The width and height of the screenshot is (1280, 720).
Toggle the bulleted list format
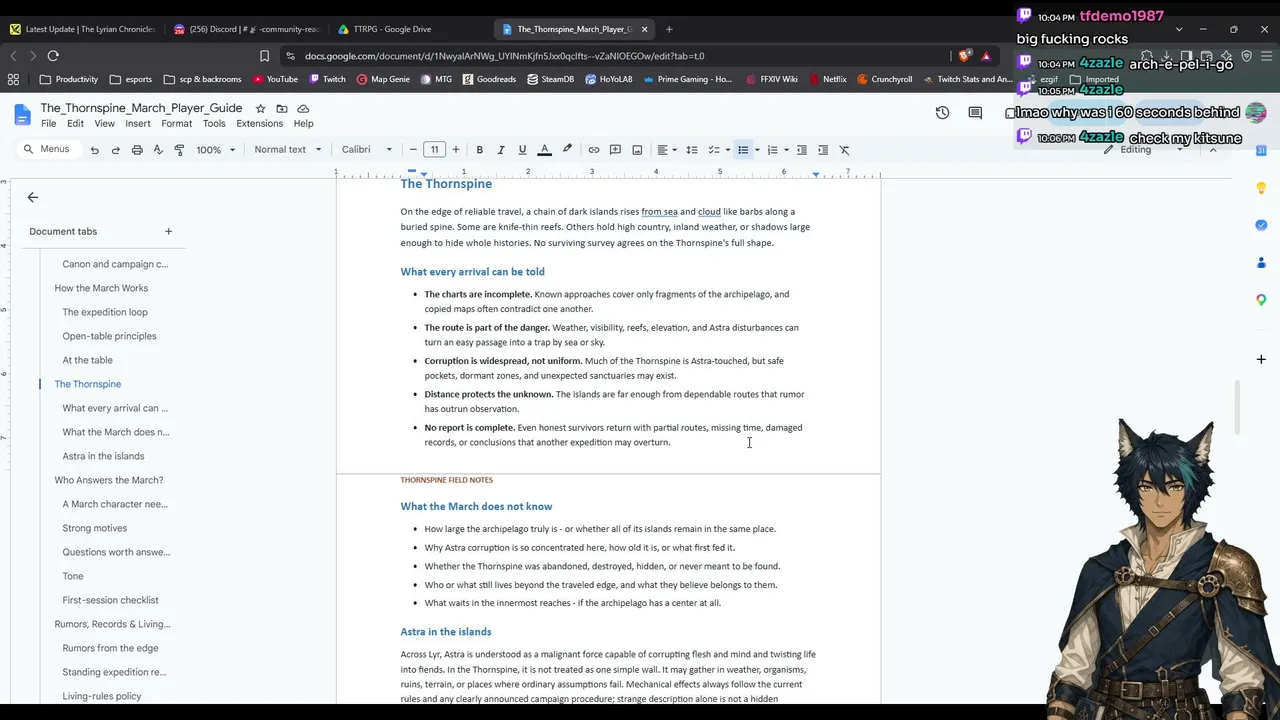(742, 150)
